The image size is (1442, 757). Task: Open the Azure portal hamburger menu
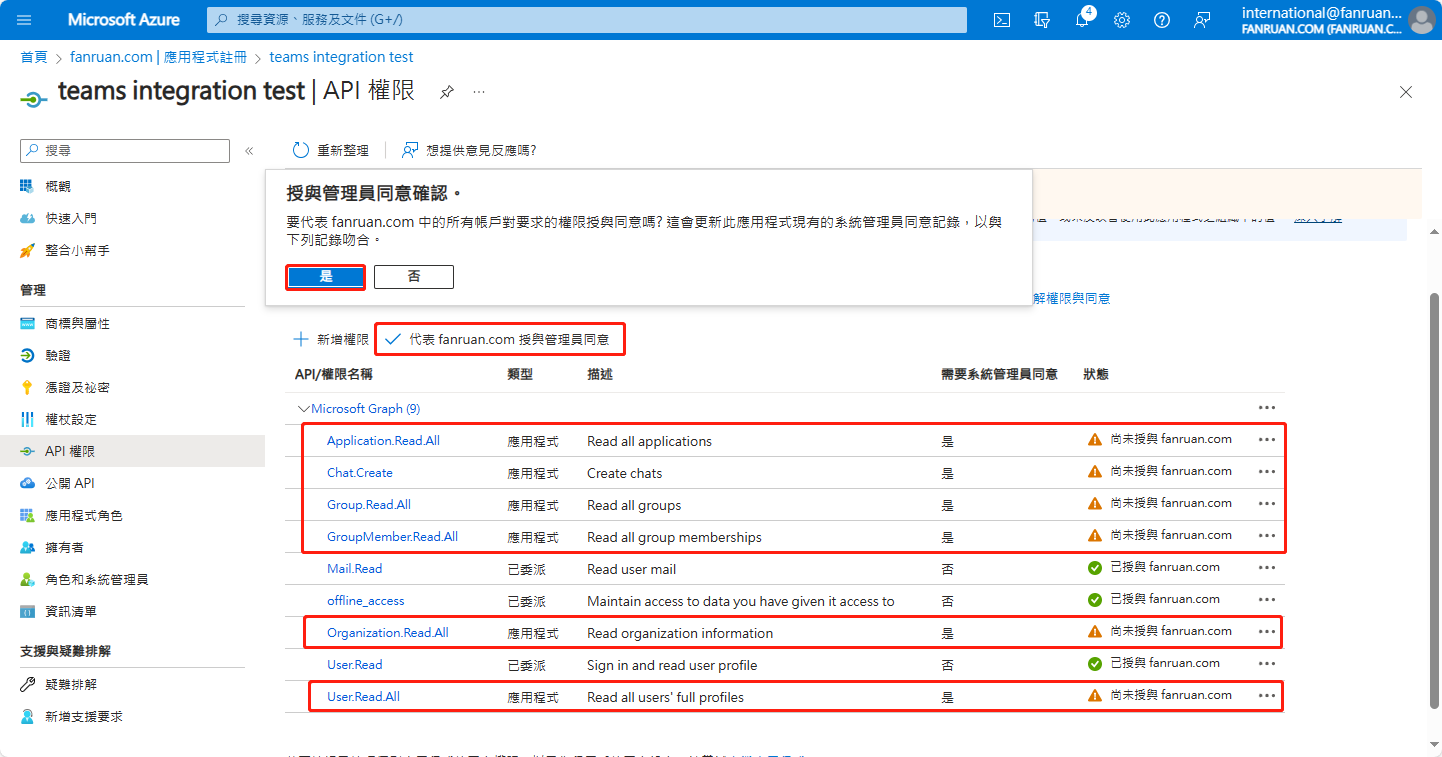pos(25,20)
